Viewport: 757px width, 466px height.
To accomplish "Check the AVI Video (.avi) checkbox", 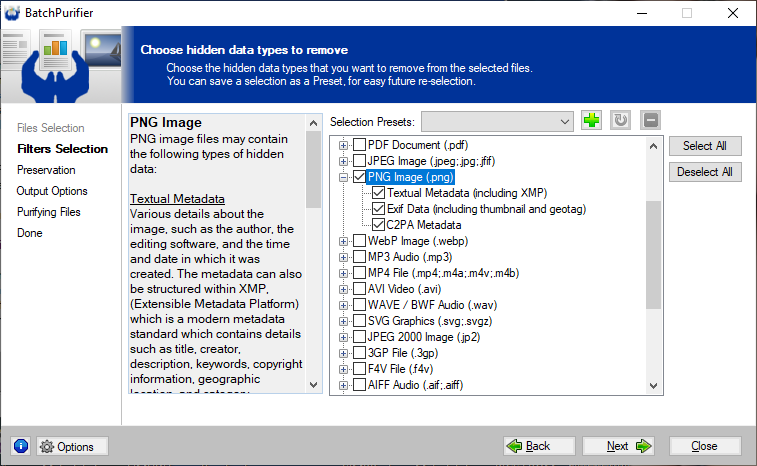I will point(359,289).
